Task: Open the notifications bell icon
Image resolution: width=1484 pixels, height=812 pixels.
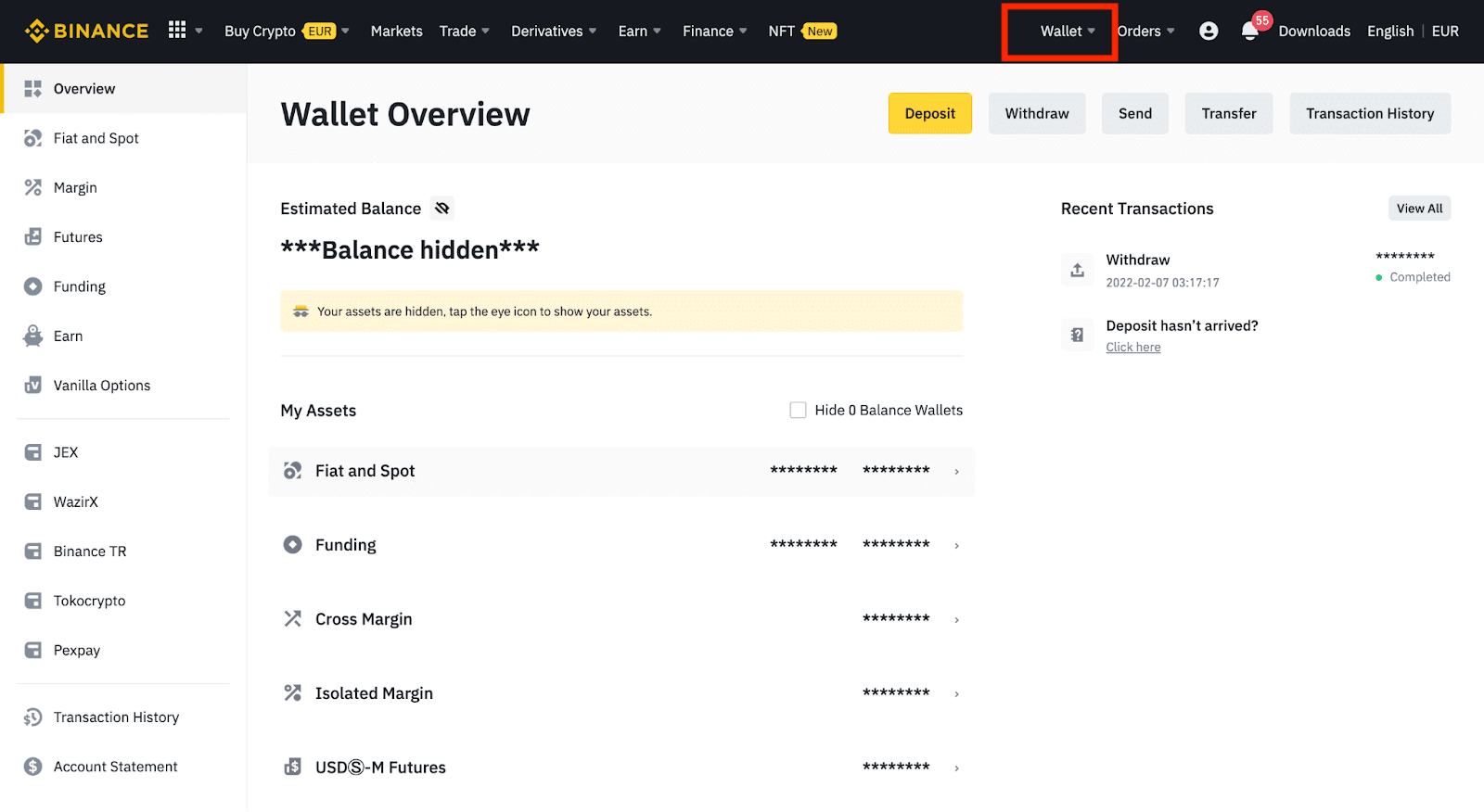Action: (1250, 32)
